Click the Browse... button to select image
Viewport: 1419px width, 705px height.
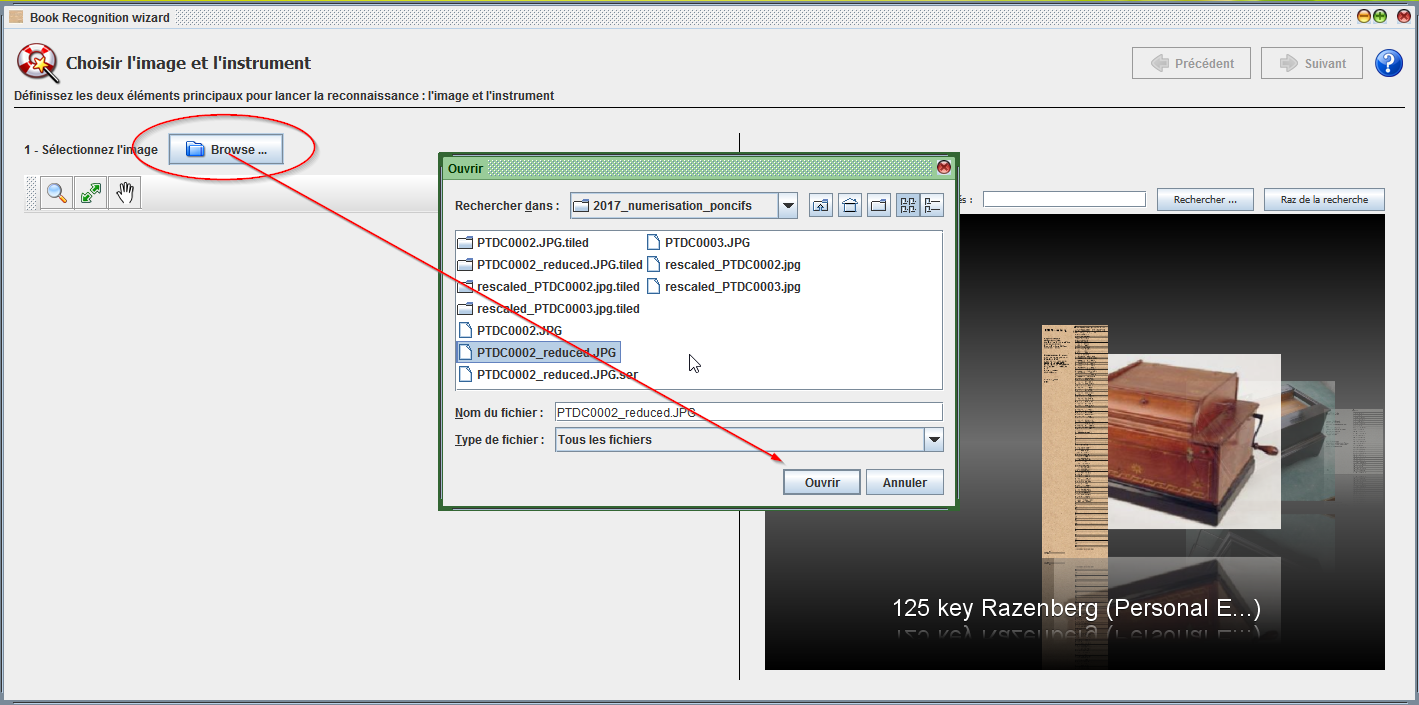[x=226, y=150]
